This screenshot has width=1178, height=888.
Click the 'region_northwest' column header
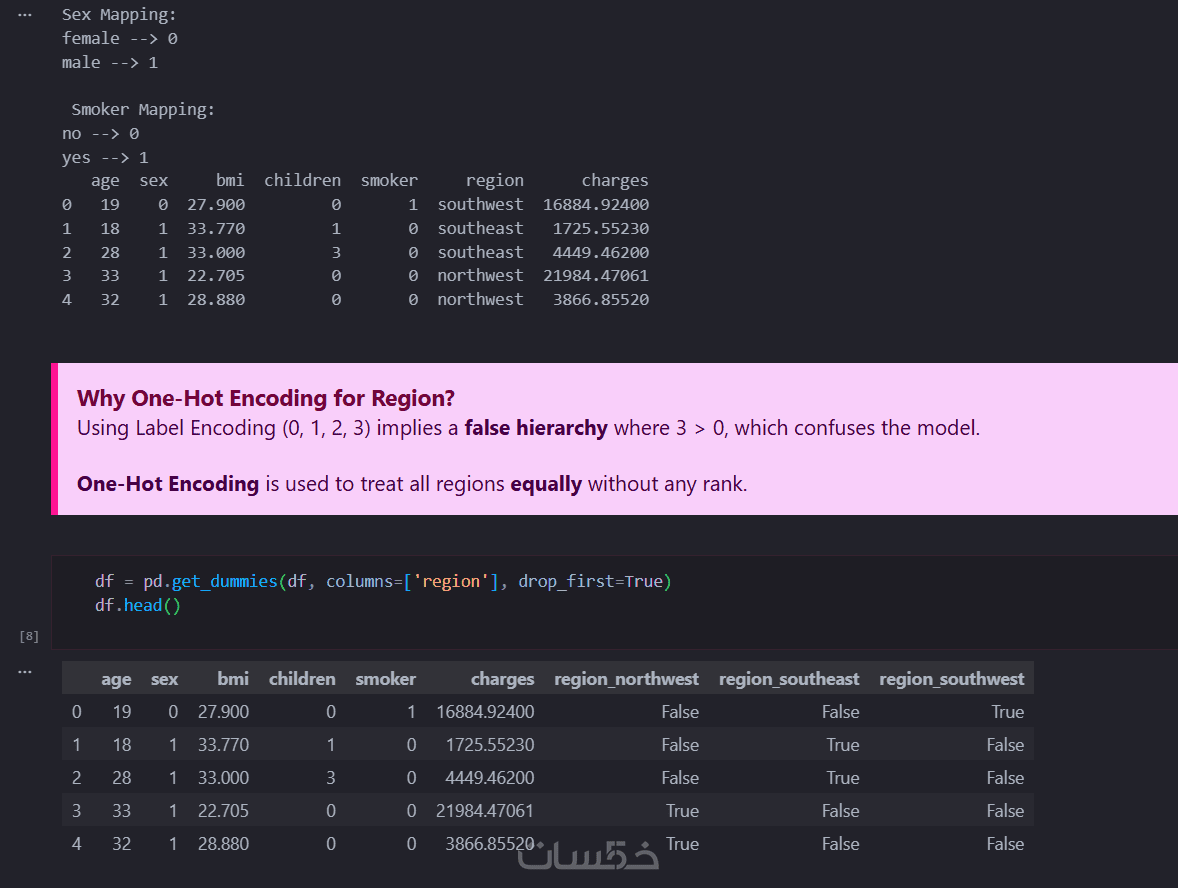pyautogui.click(x=626, y=679)
